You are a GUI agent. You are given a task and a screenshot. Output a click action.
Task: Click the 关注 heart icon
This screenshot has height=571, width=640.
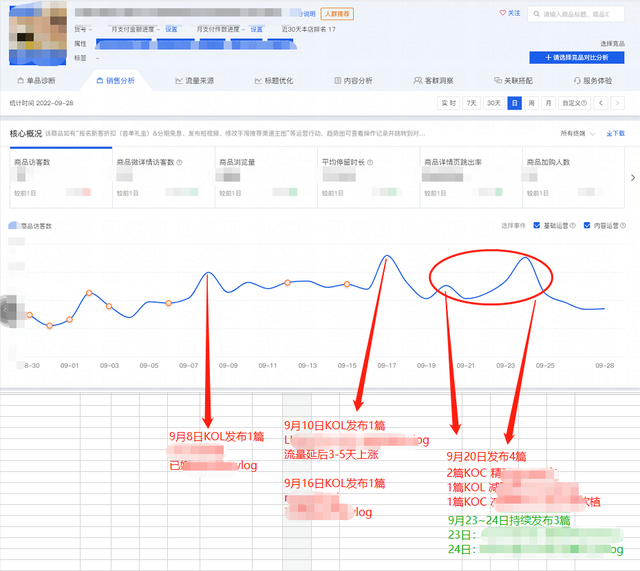(x=503, y=13)
